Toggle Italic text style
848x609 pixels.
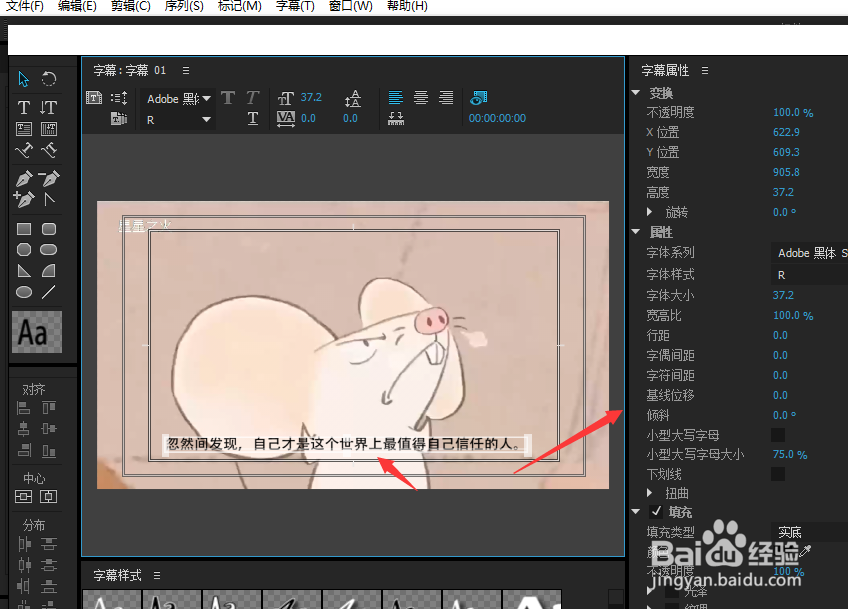253,98
